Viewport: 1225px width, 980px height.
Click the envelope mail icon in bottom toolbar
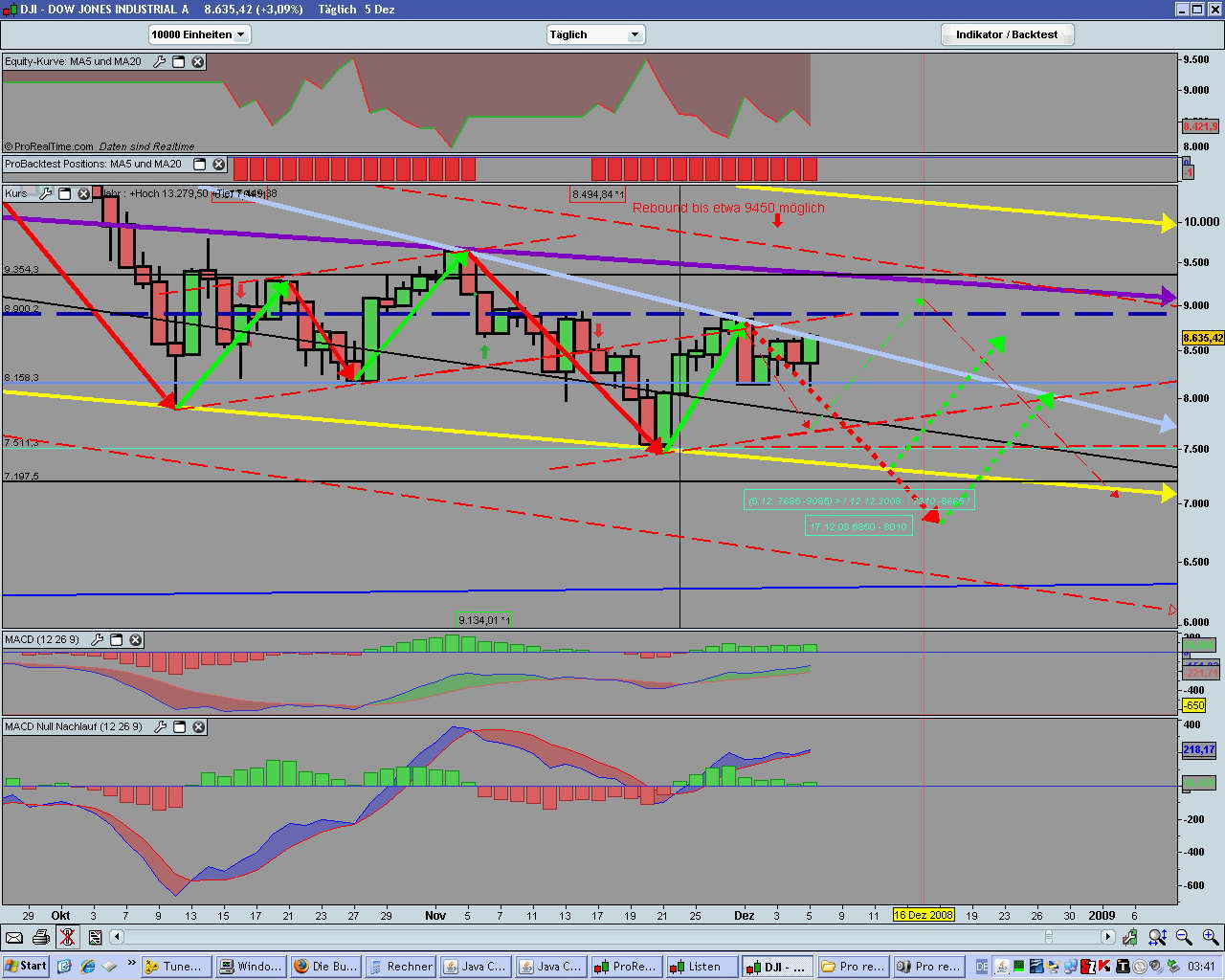coord(14,937)
